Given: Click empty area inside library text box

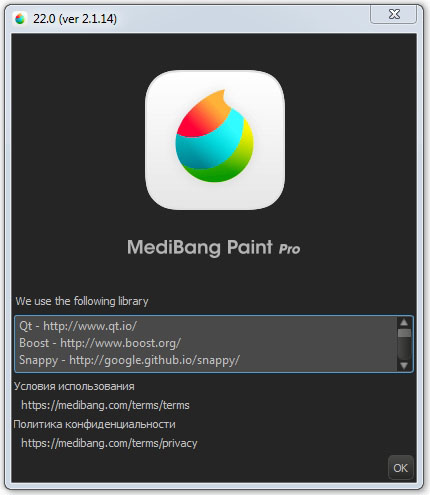Looking at the screenshot, I should click(317, 343).
